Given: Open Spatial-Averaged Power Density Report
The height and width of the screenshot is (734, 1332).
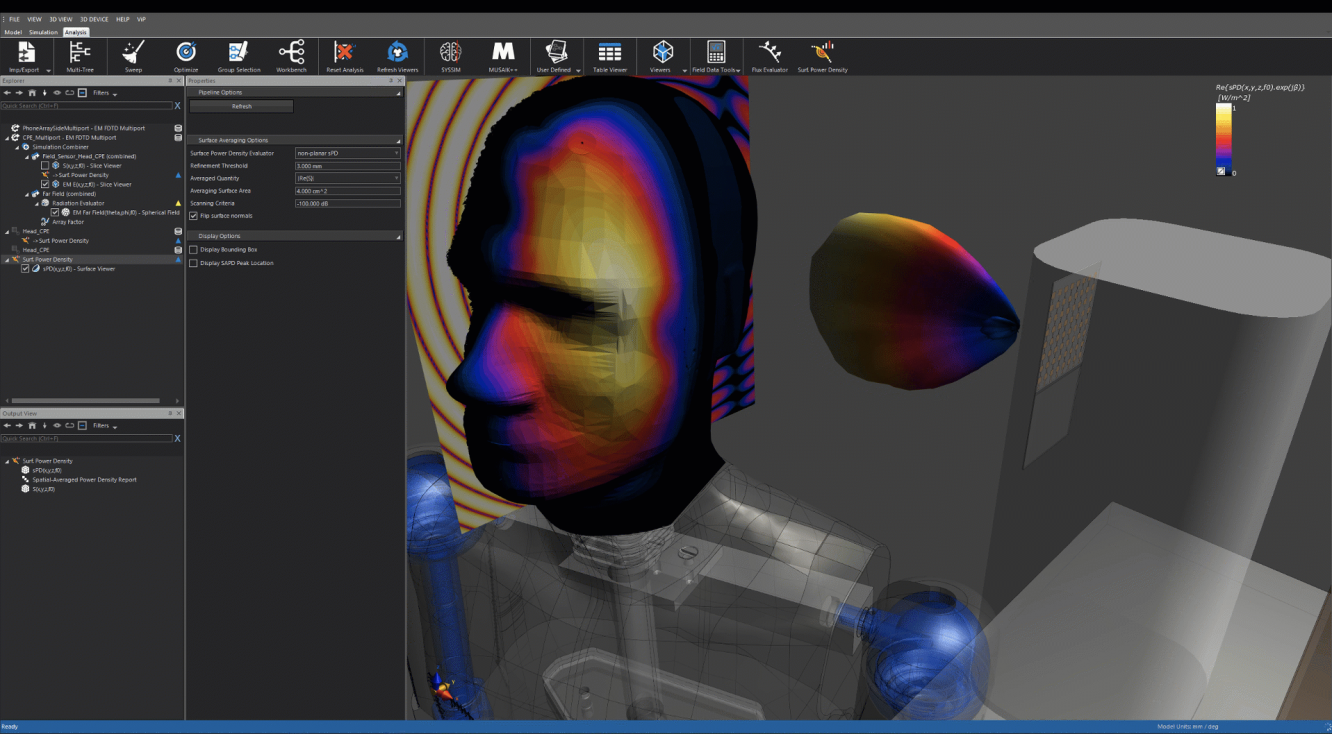Looking at the screenshot, I should (84, 480).
